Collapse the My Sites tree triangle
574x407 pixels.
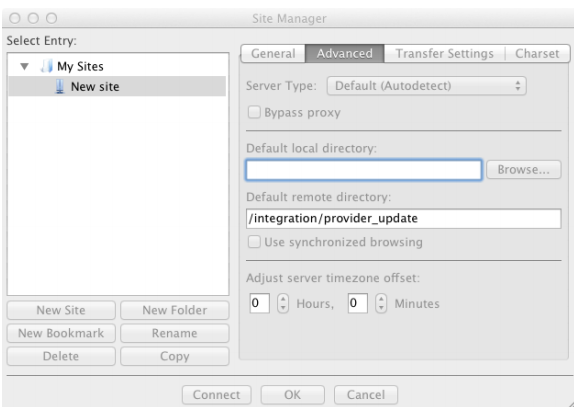25,67
